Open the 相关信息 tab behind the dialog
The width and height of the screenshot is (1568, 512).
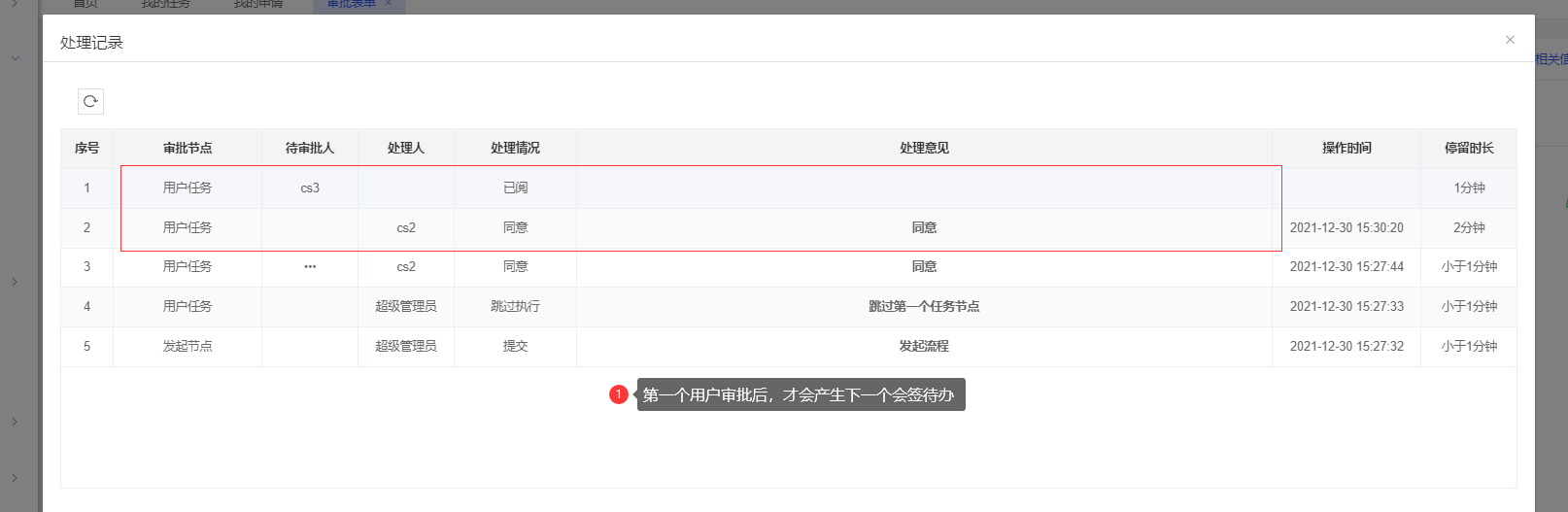(1551, 59)
